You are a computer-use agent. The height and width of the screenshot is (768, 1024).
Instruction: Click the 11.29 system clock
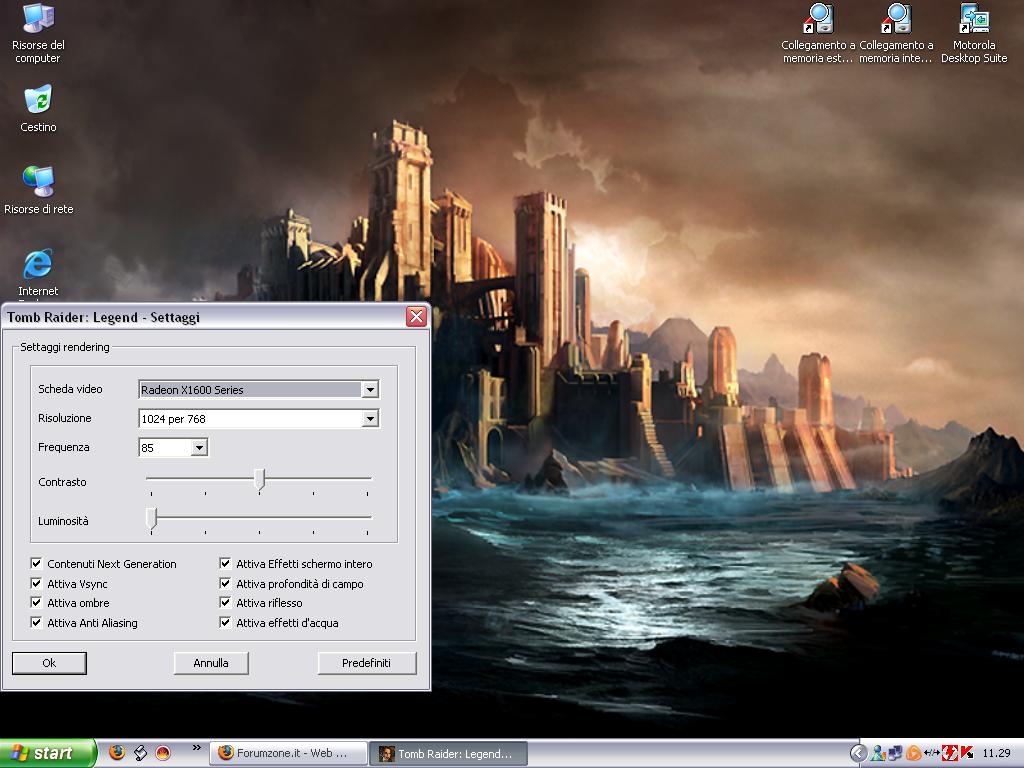coord(996,754)
